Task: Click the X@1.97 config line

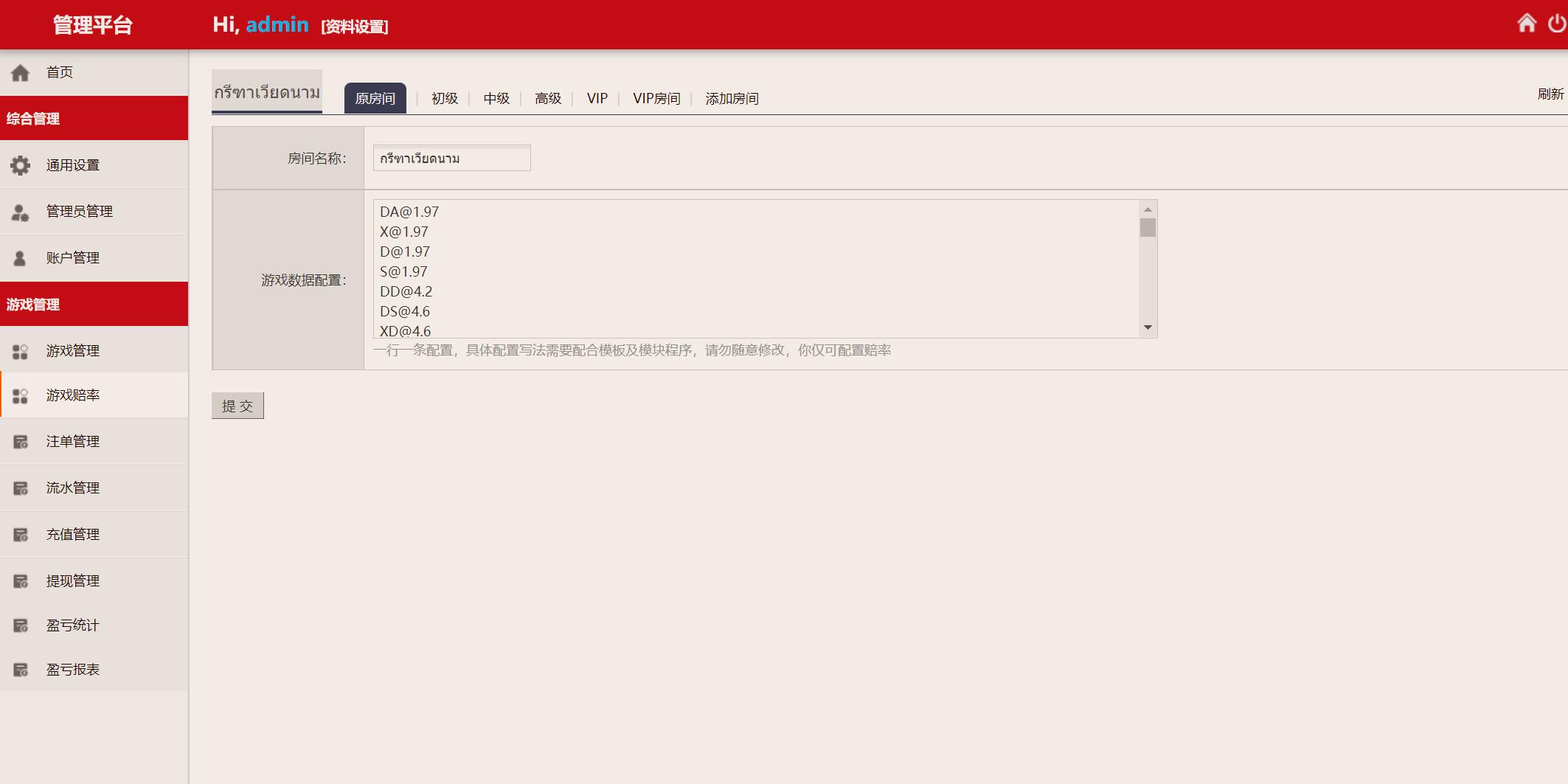Action: [x=404, y=232]
